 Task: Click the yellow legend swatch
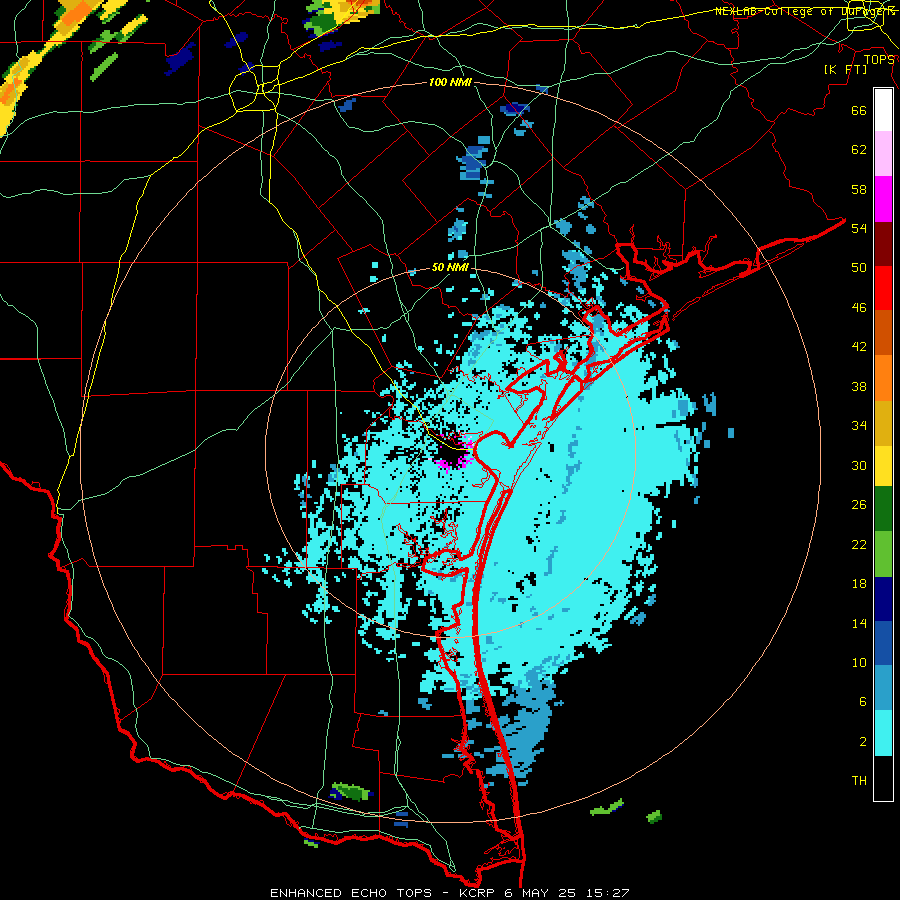tap(883, 465)
